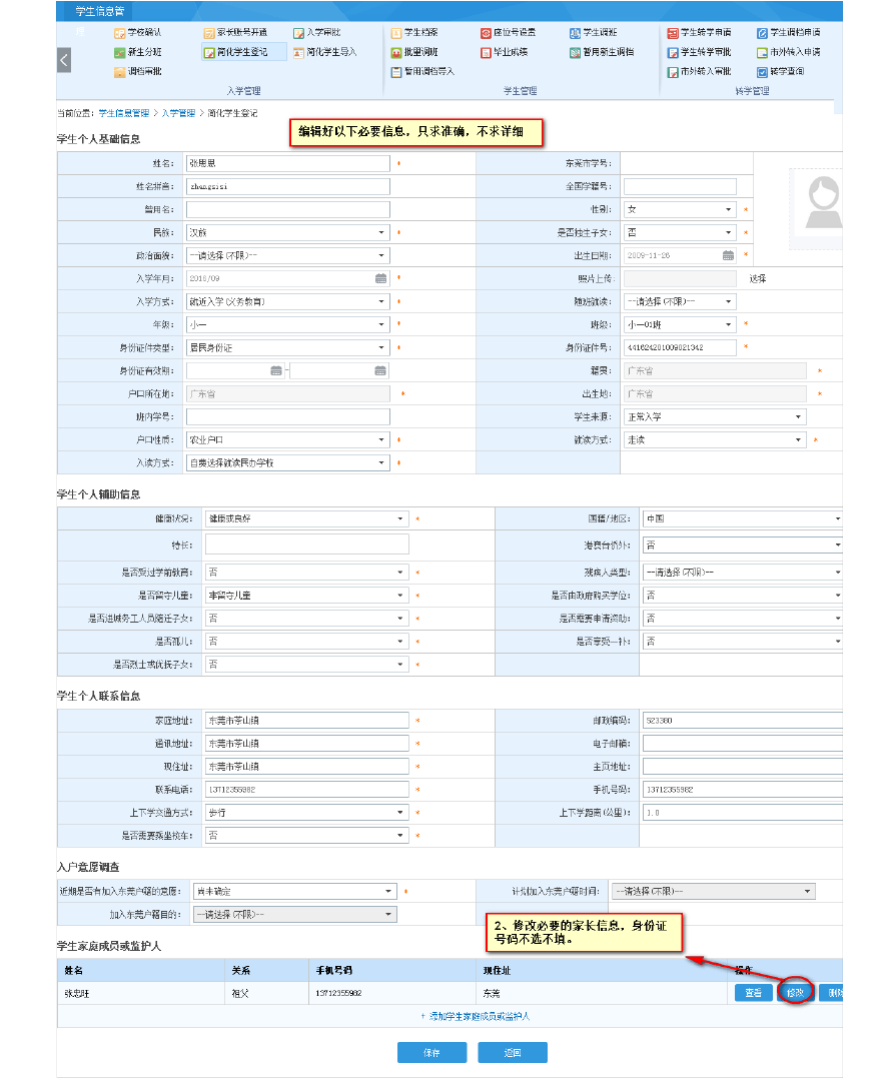Image resolution: width=893 pixels, height=1078 pixels.
Task: Open the 简化学生导入 toolbar item
Action: 324,52
